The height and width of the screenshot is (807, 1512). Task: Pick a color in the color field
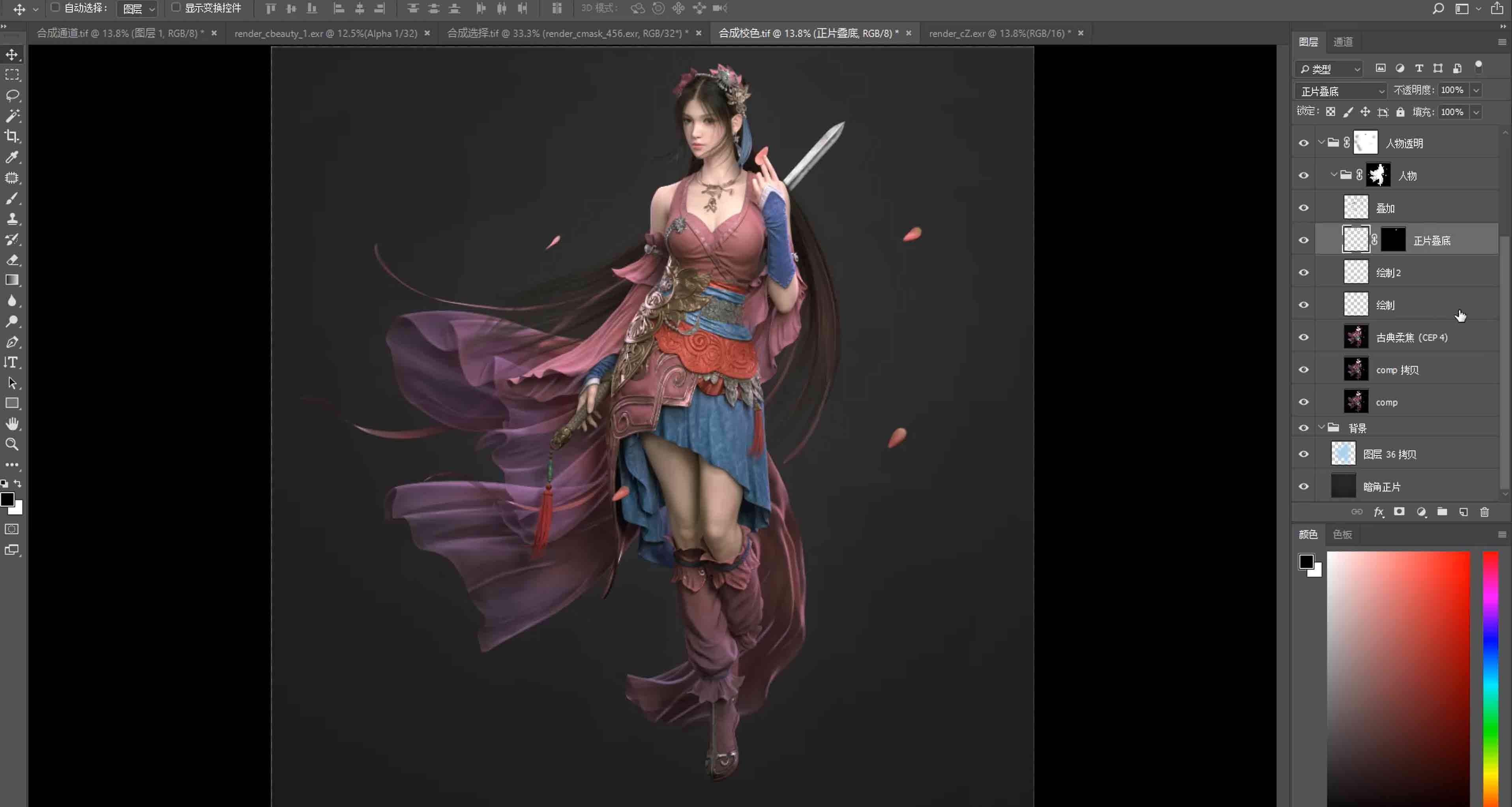pos(1399,679)
